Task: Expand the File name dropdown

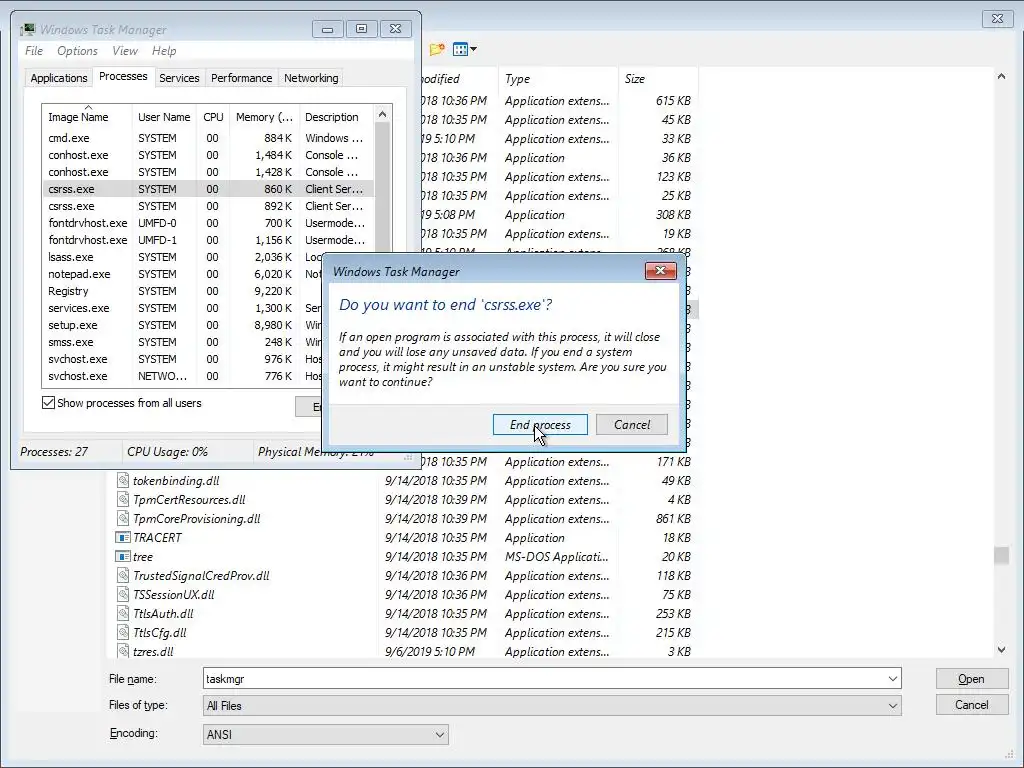Action: point(892,679)
